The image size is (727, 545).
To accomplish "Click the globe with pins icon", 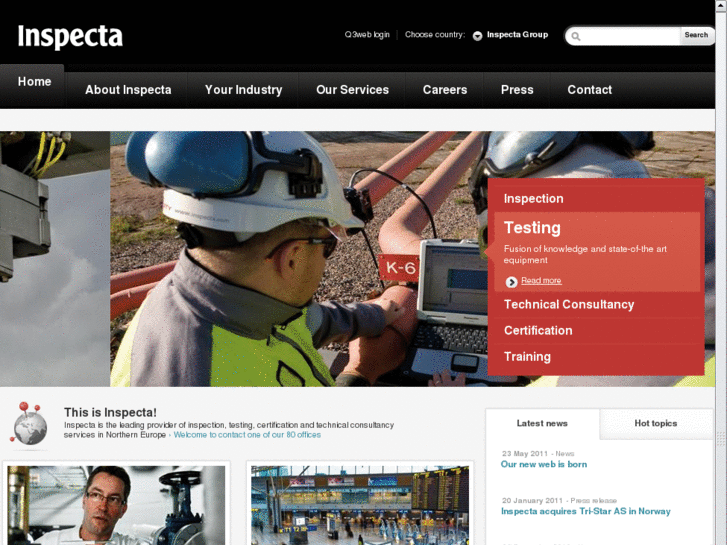I will (29, 424).
